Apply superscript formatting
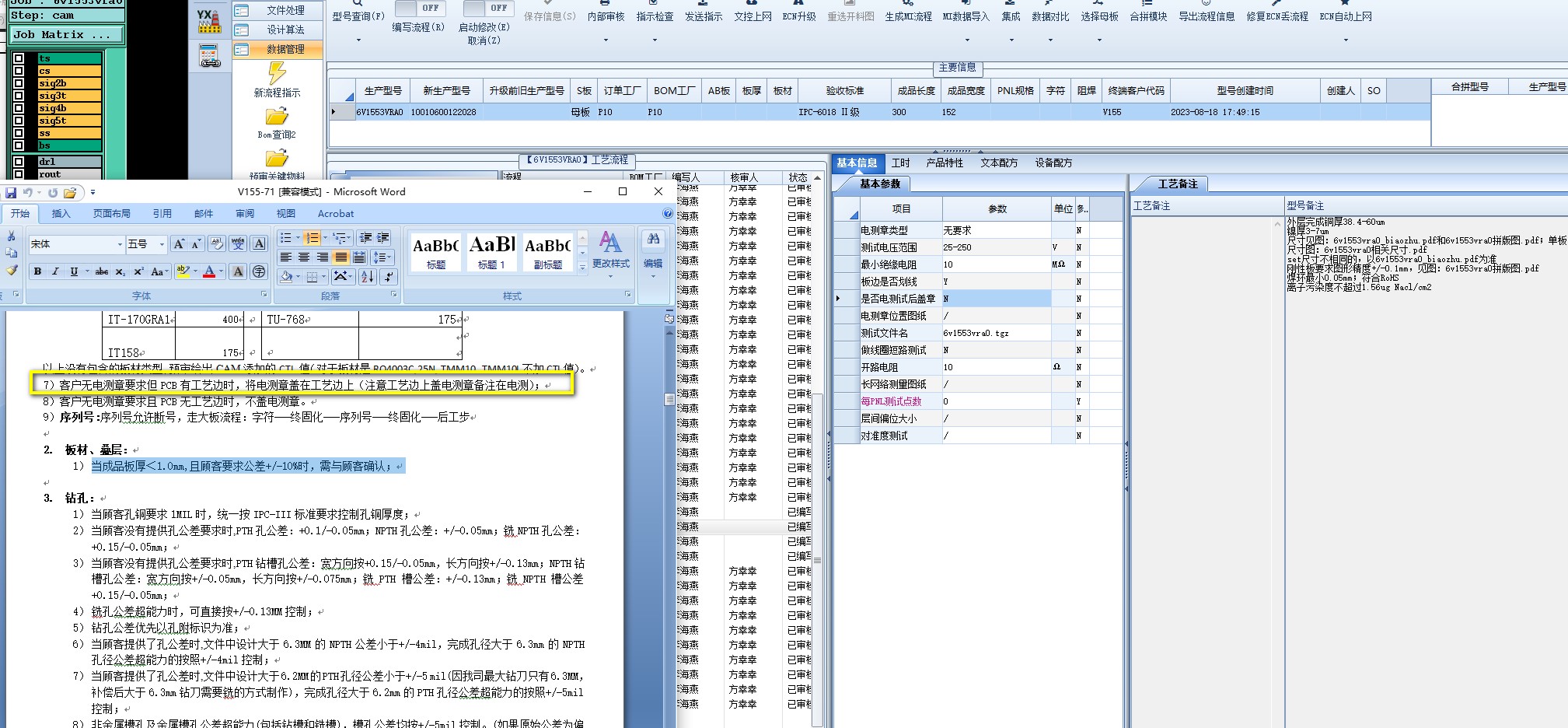1568x728 pixels. pos(138,271)
